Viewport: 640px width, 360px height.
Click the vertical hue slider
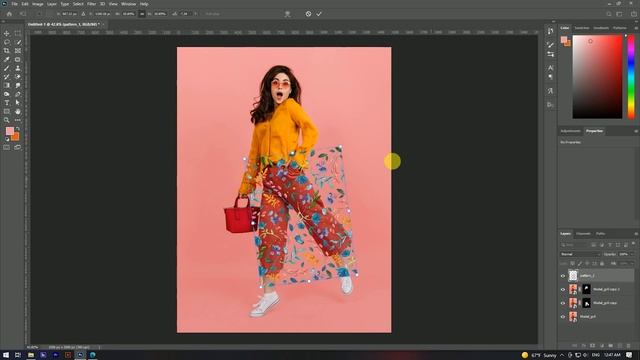[x=631, y=77]
